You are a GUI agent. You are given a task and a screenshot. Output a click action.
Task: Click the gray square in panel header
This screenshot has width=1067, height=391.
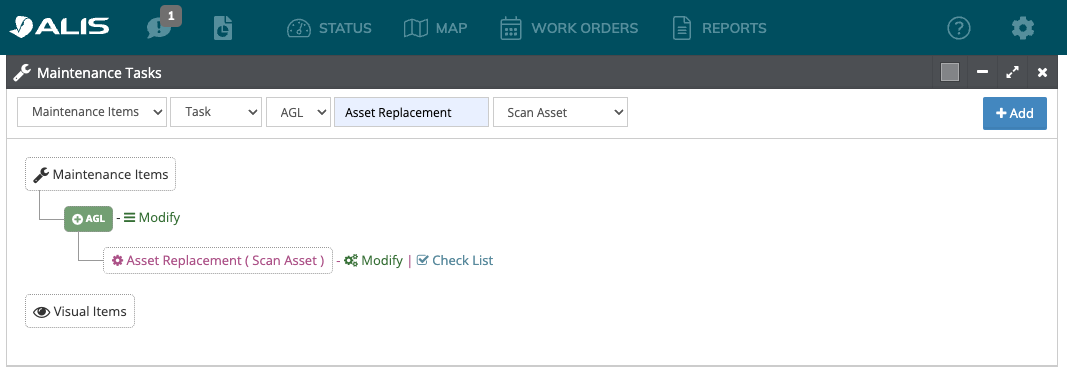[x=950, y=72]
